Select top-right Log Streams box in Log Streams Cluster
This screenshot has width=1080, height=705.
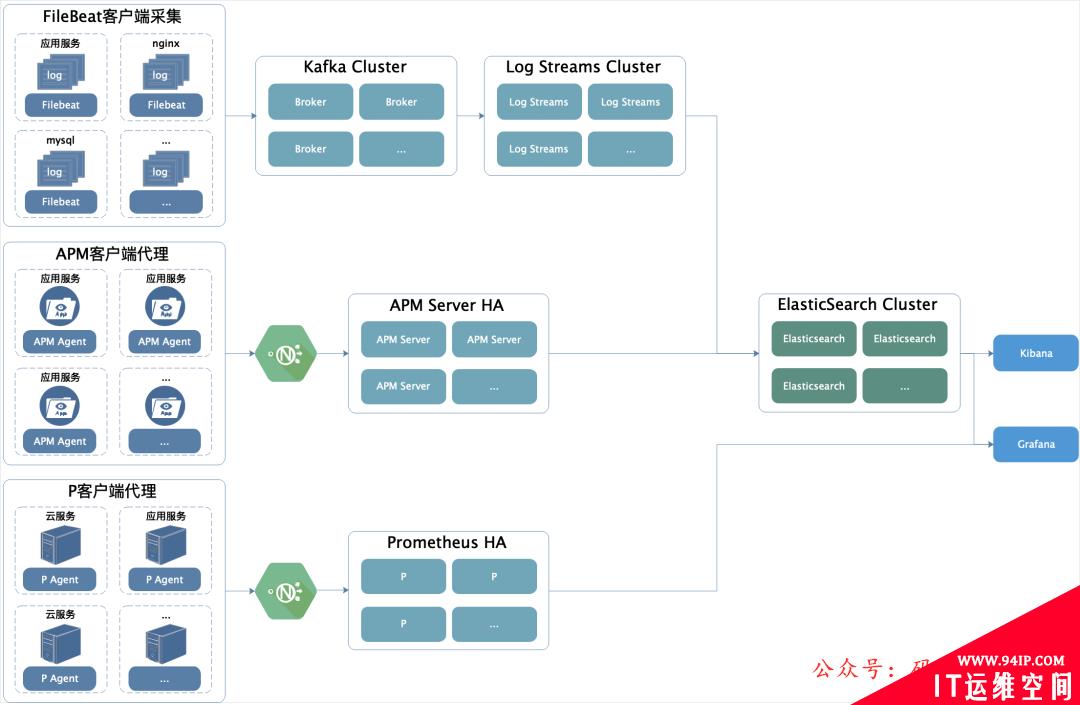[x=630, y=102]
